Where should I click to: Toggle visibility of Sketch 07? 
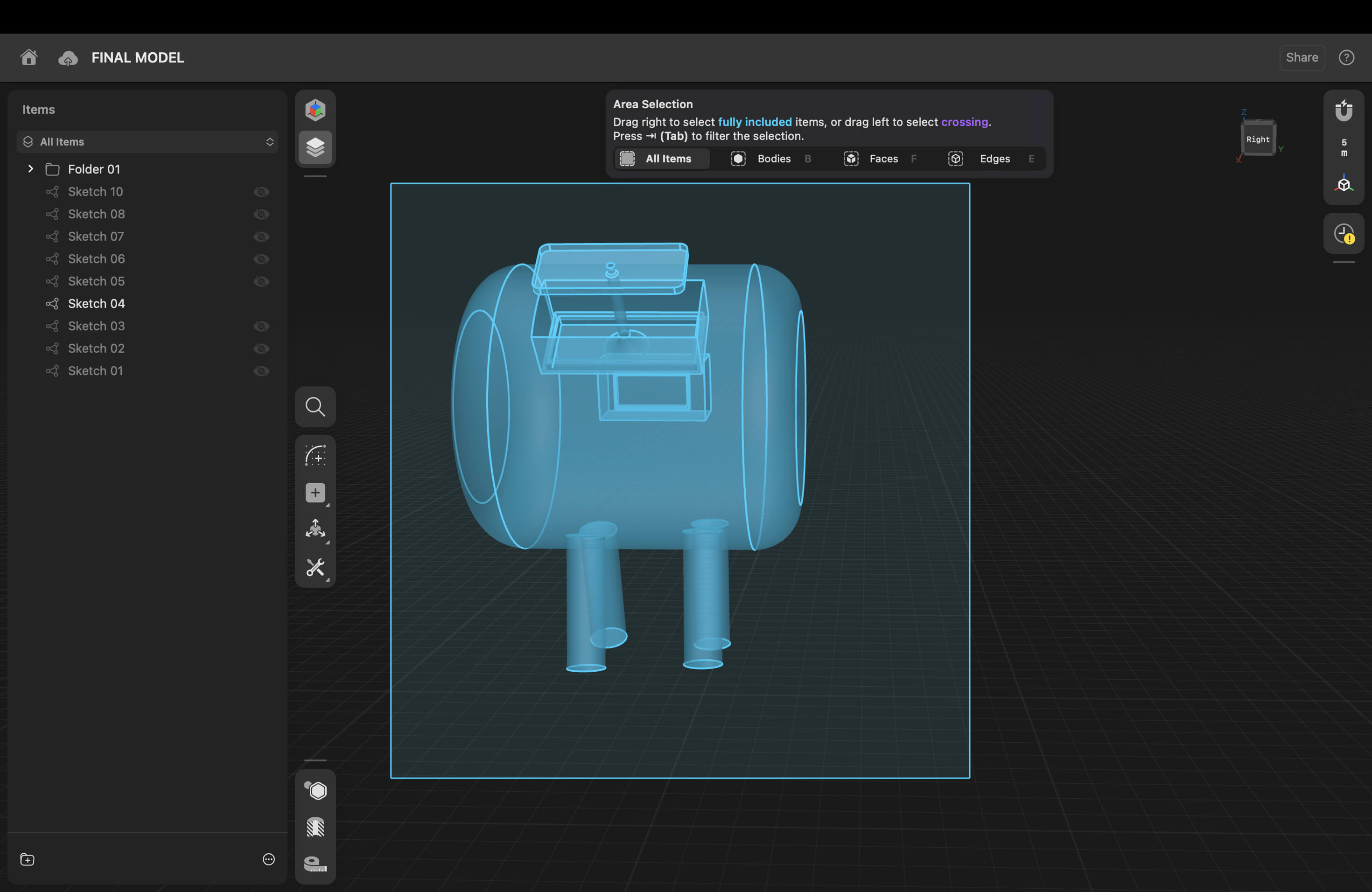tap(261, 237)
